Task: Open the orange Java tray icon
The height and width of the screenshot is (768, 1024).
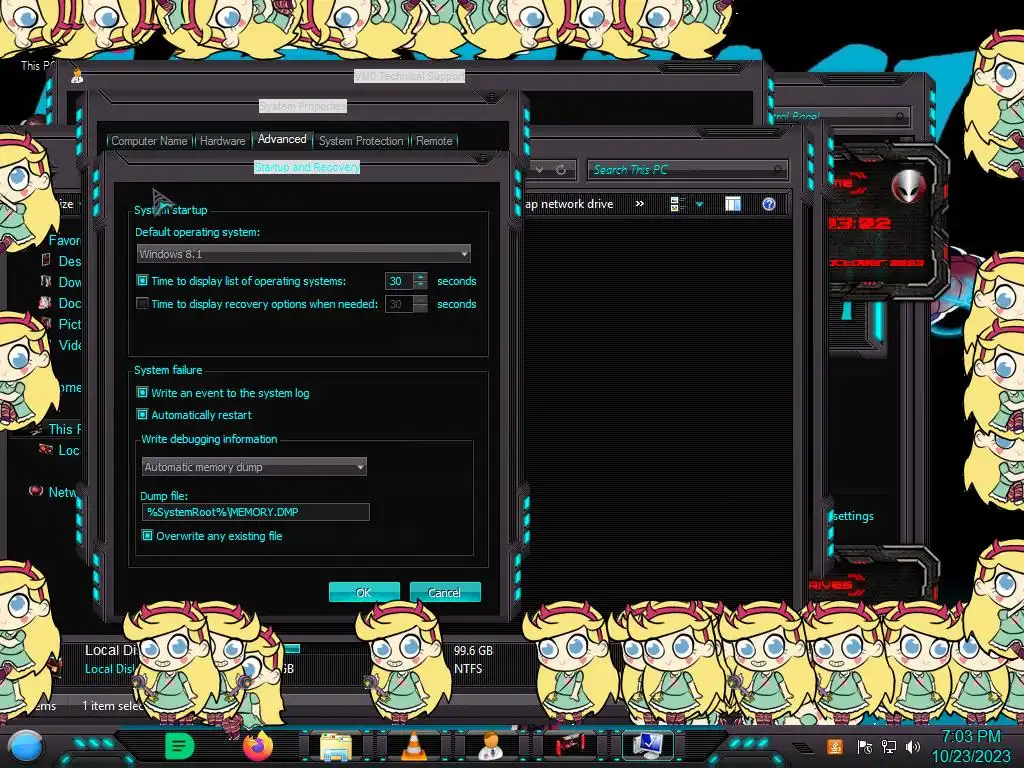Action: (x=834, y=746)
